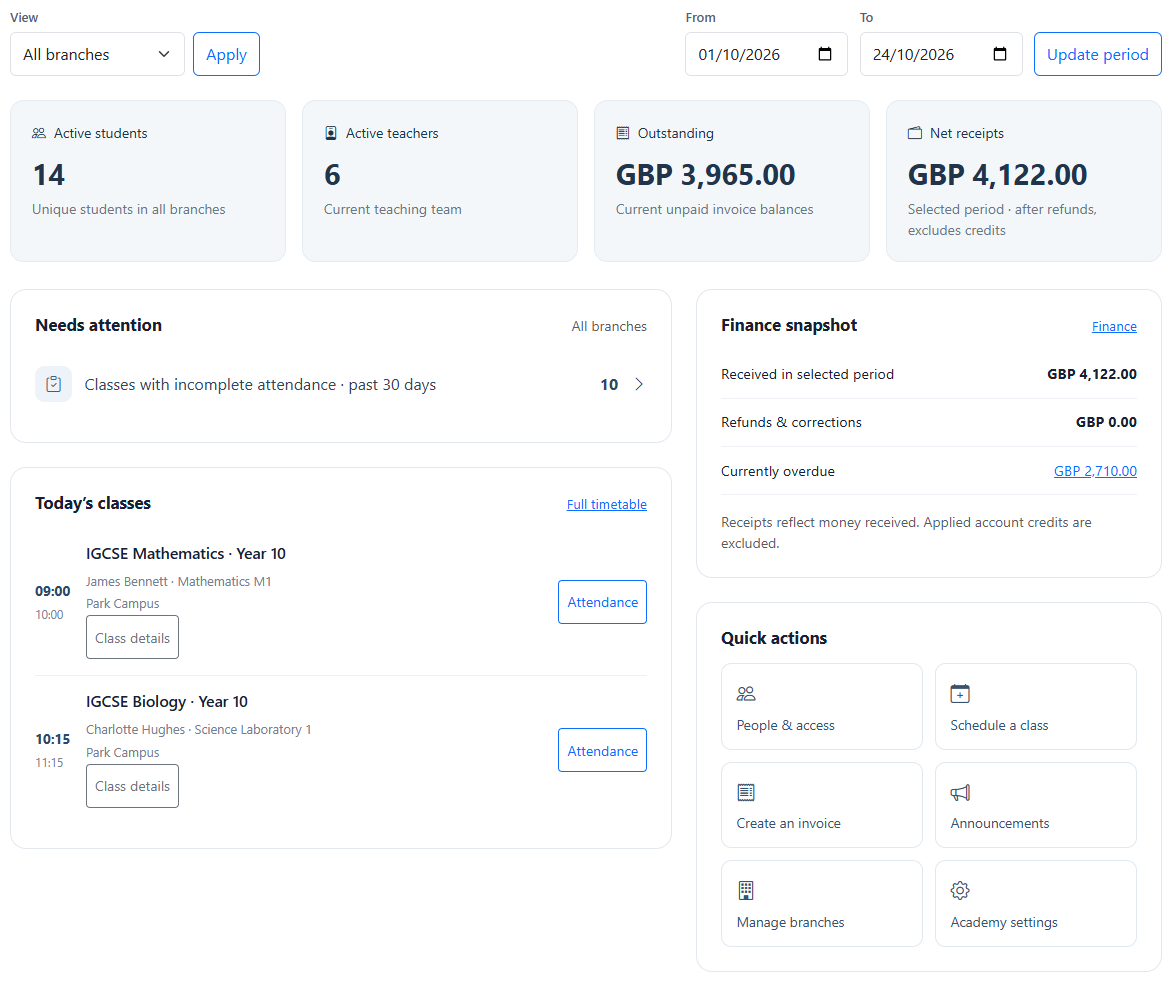Screen dimensions: 1172x982
Task: Click the Create an invoice icon
Action: click(746, 792)
